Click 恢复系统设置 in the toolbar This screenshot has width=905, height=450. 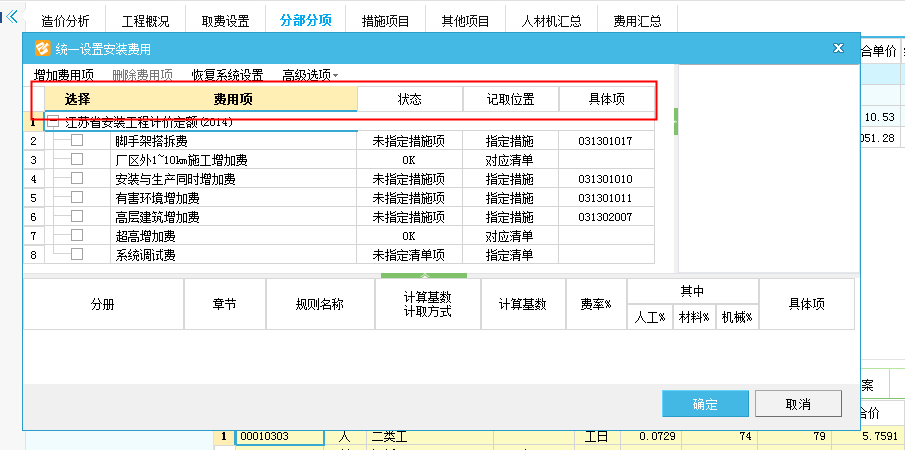click(x=227, y=75)
